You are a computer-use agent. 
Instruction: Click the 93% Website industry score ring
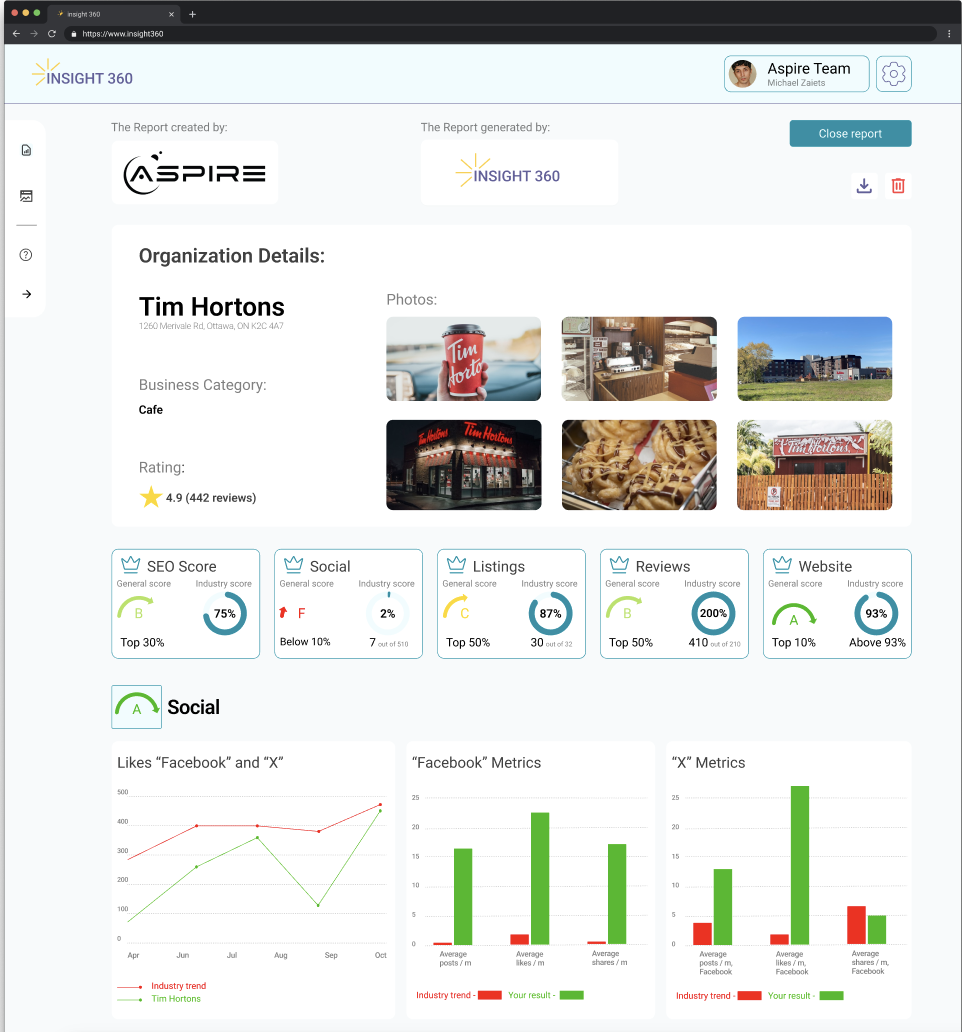pos(876,613)
